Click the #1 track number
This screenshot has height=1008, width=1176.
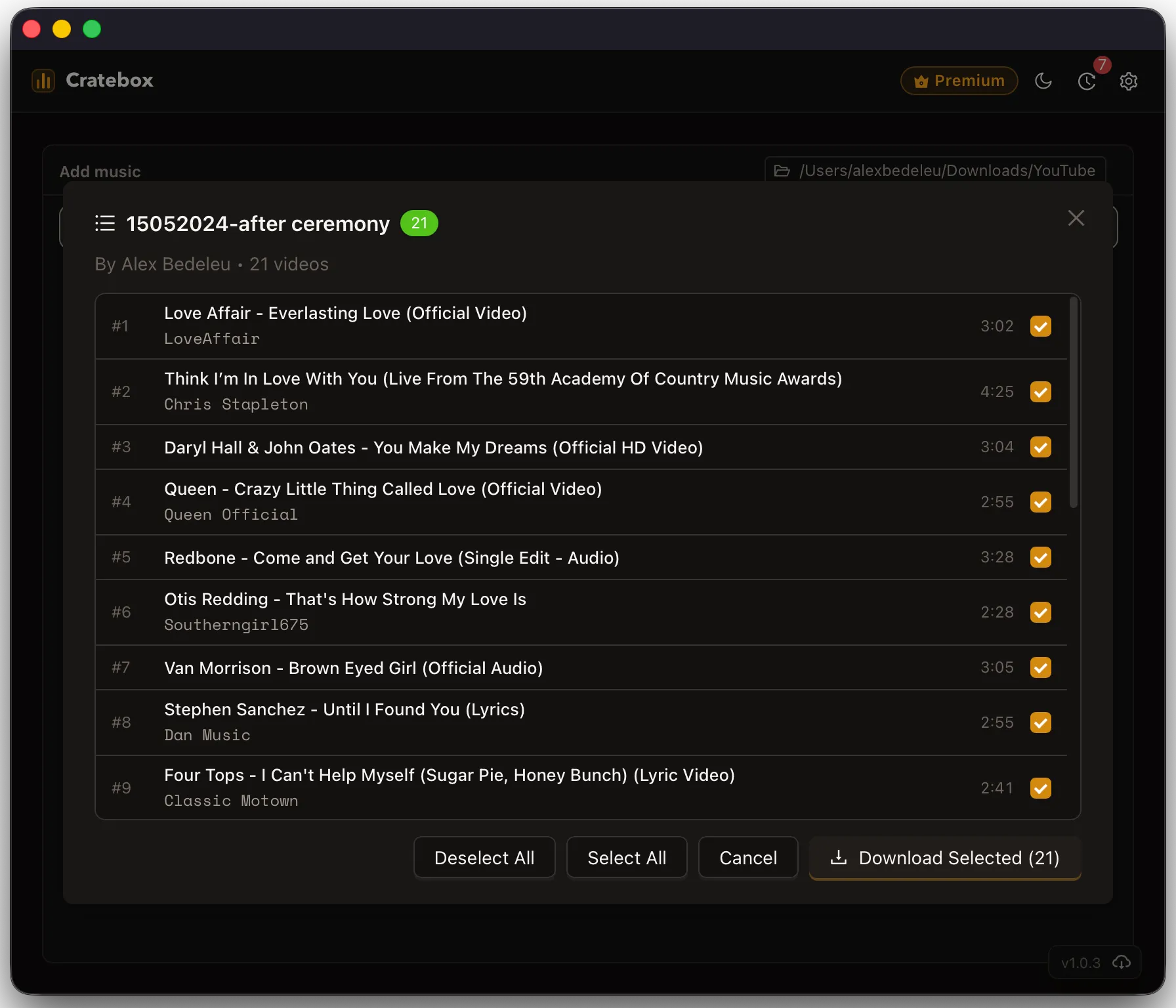point(120,326)
